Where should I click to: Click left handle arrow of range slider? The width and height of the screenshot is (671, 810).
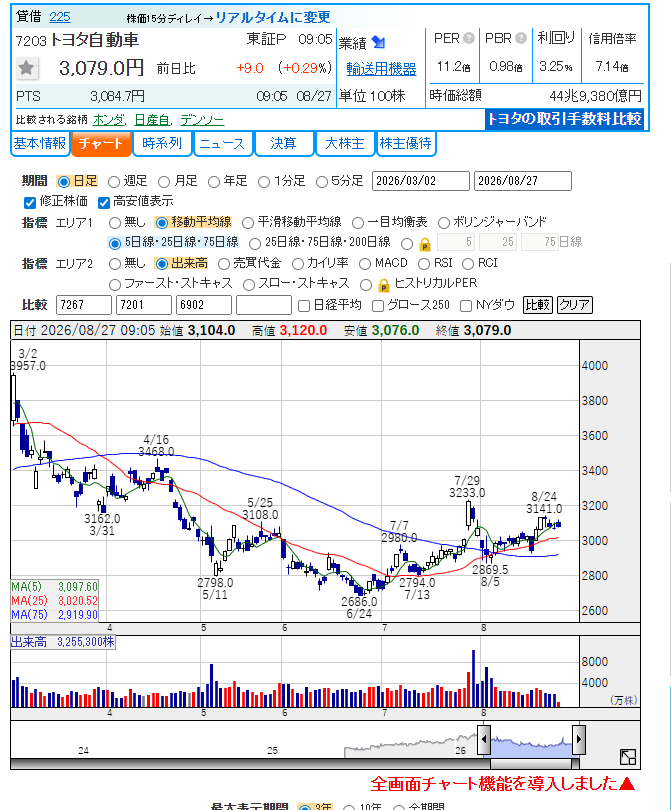point(483,739)
